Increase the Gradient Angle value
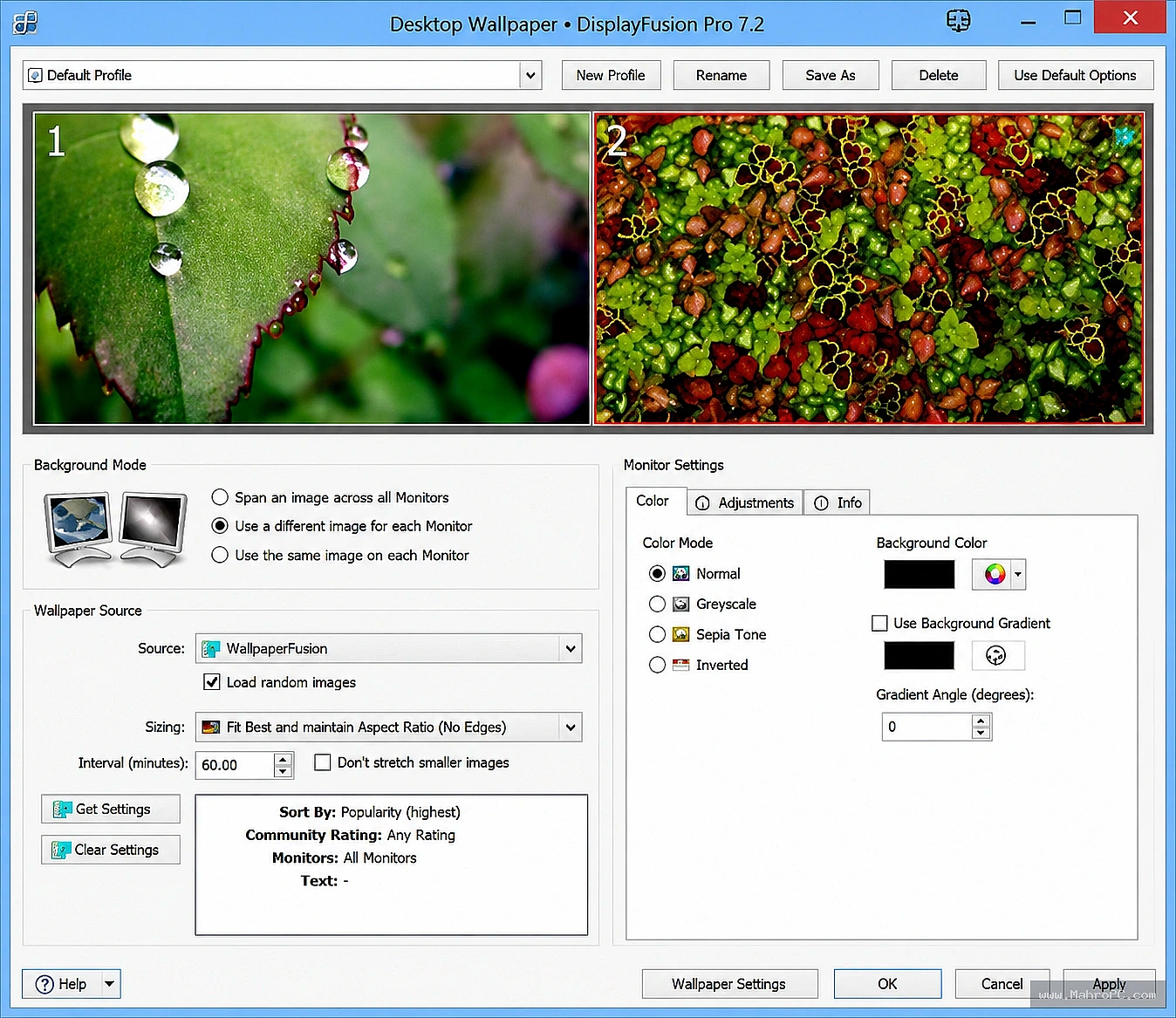 pos(981,721)
